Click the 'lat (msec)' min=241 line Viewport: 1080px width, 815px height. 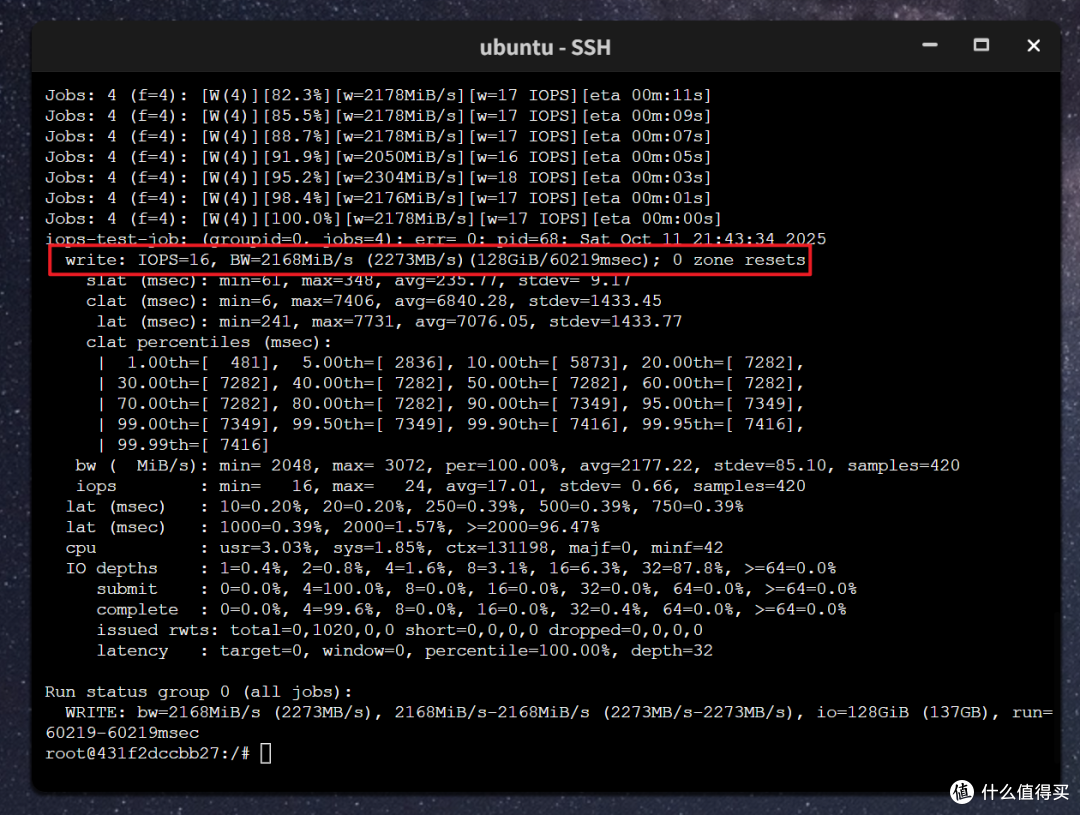pyautogui.click(x=389, y=322)
